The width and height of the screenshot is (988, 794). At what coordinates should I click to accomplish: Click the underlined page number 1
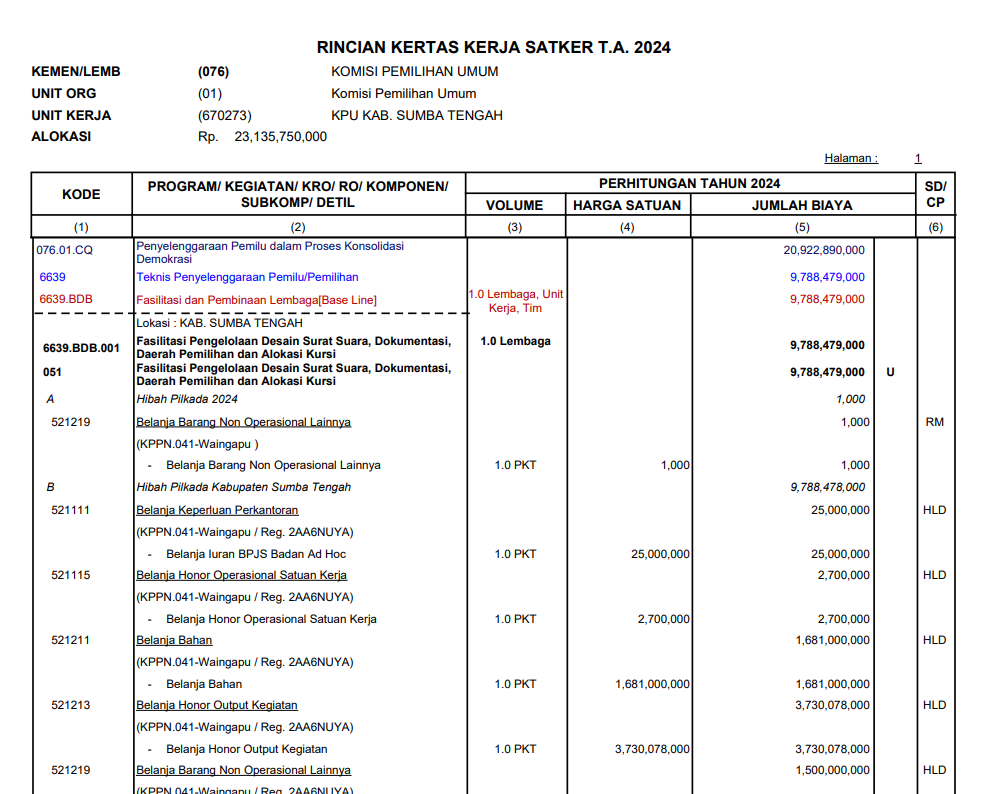point(917,158)
